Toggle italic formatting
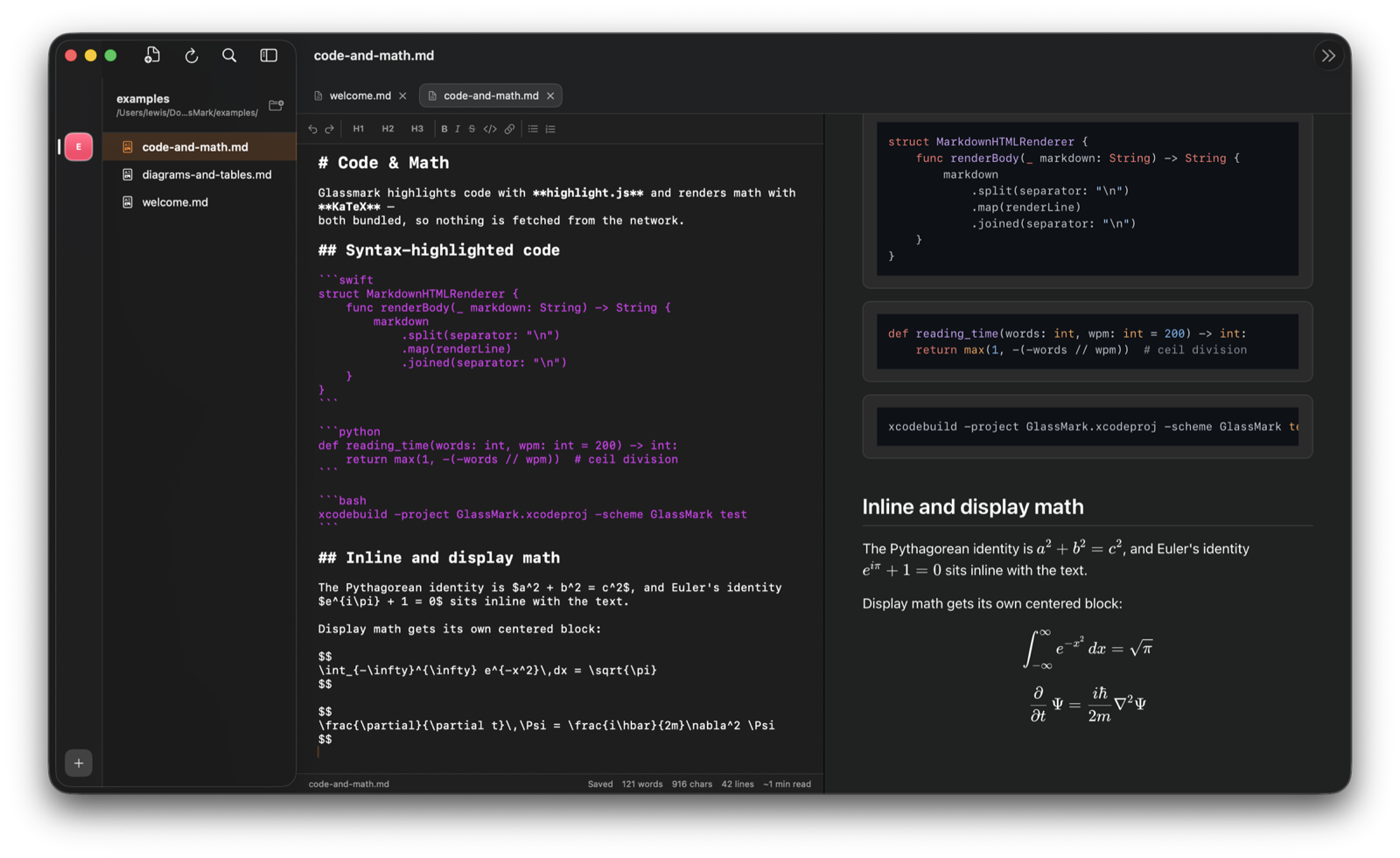This screenshot has height=858, width=1400. [458, 129]
